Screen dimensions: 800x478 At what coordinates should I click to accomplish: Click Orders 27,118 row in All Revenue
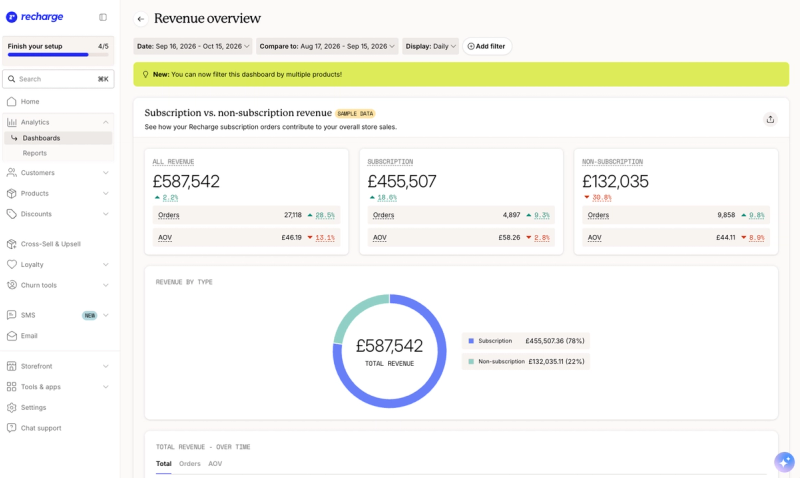click(246, 215)
